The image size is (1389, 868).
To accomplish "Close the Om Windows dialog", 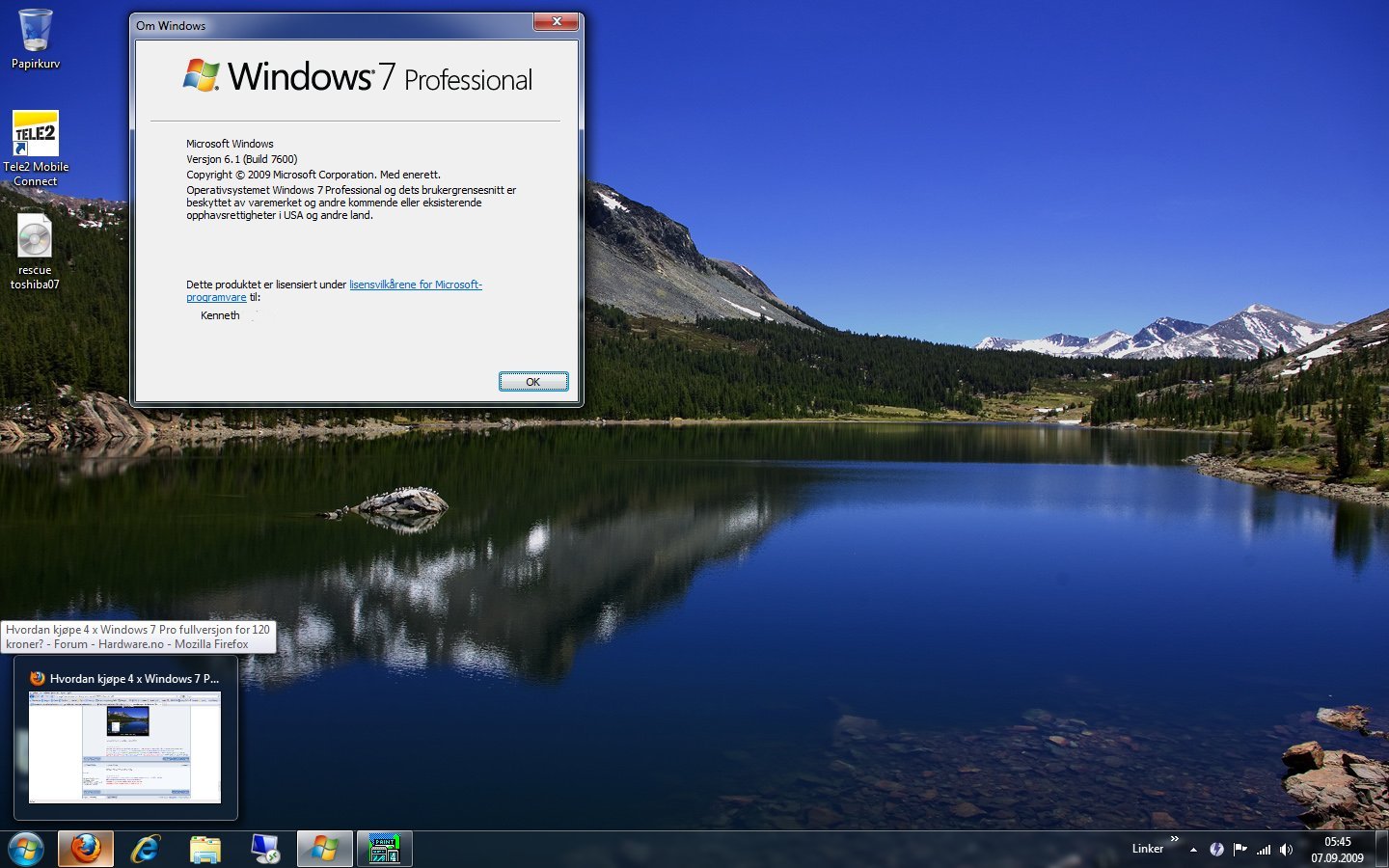I will point(557,21).
